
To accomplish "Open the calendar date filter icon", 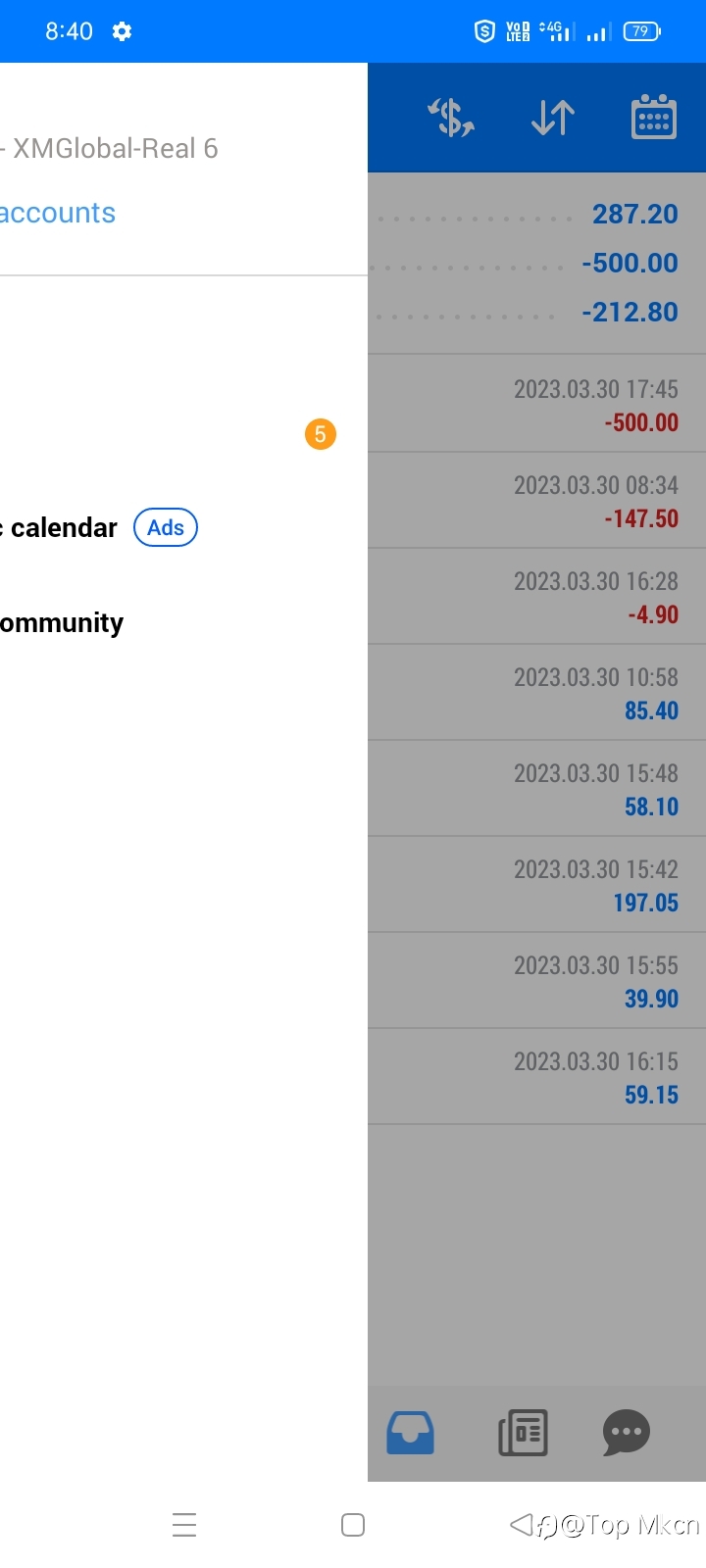I will point(654,118).
